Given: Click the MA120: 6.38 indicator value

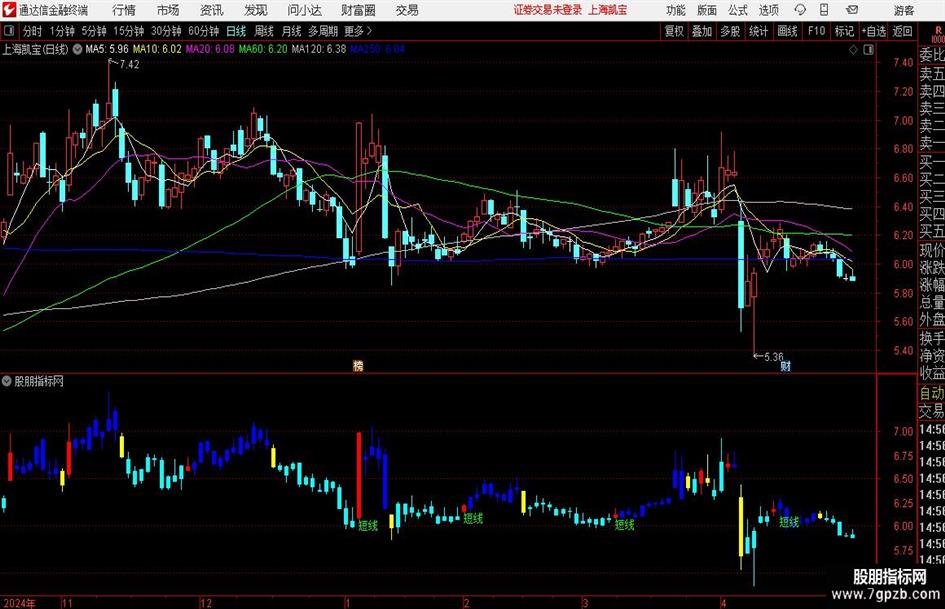Looking at the screenshot, I should 319,49.
